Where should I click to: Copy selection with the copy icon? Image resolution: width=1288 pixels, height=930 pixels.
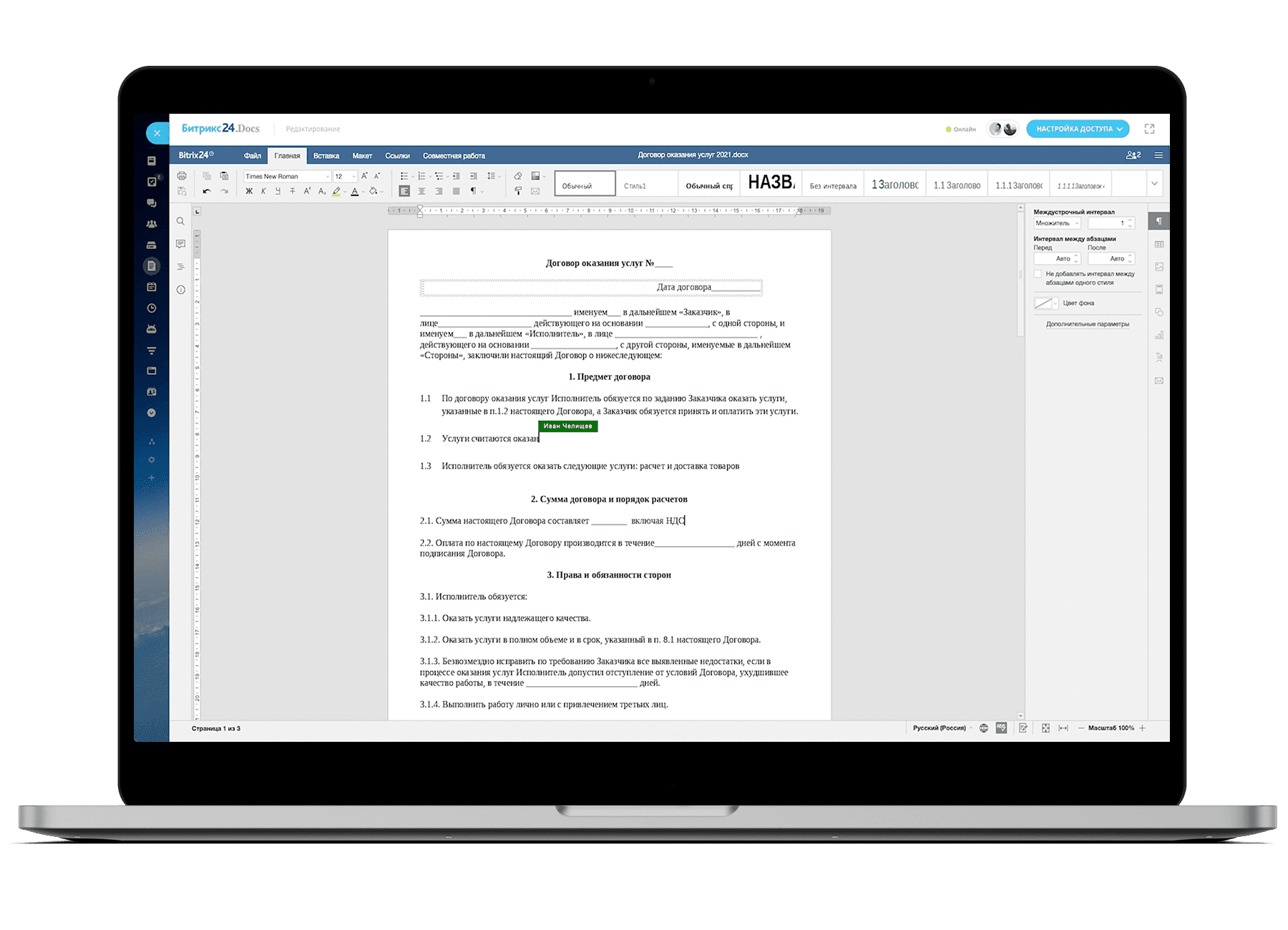point(207,176)
